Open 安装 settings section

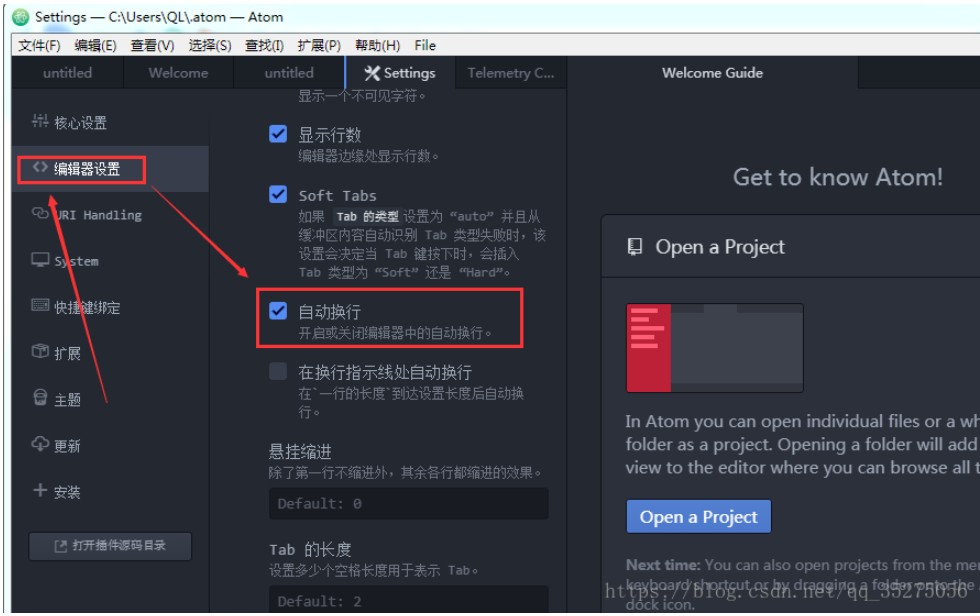pos(110,492)
